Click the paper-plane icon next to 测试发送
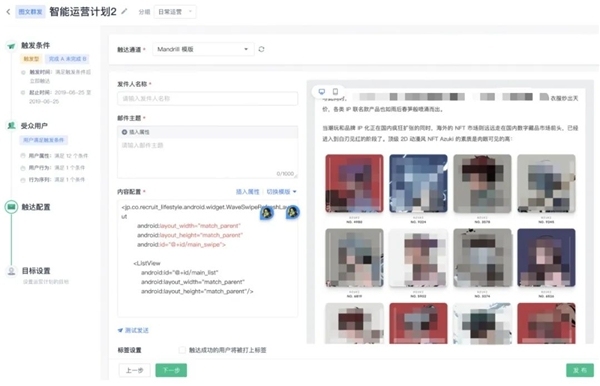This screenshot has height=386, width=600. pos(120,330)
